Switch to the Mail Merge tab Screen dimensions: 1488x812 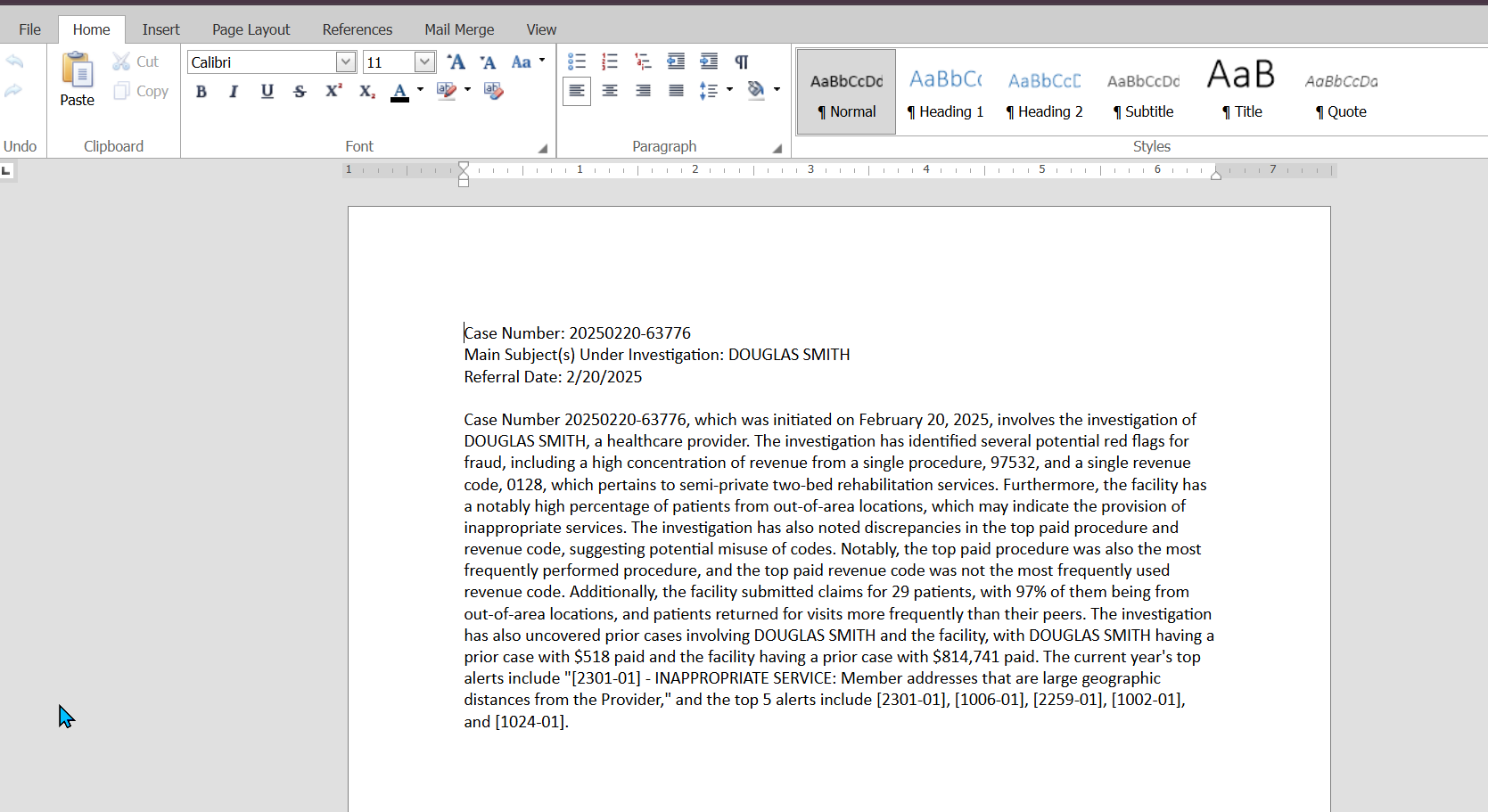pos(459,29)
